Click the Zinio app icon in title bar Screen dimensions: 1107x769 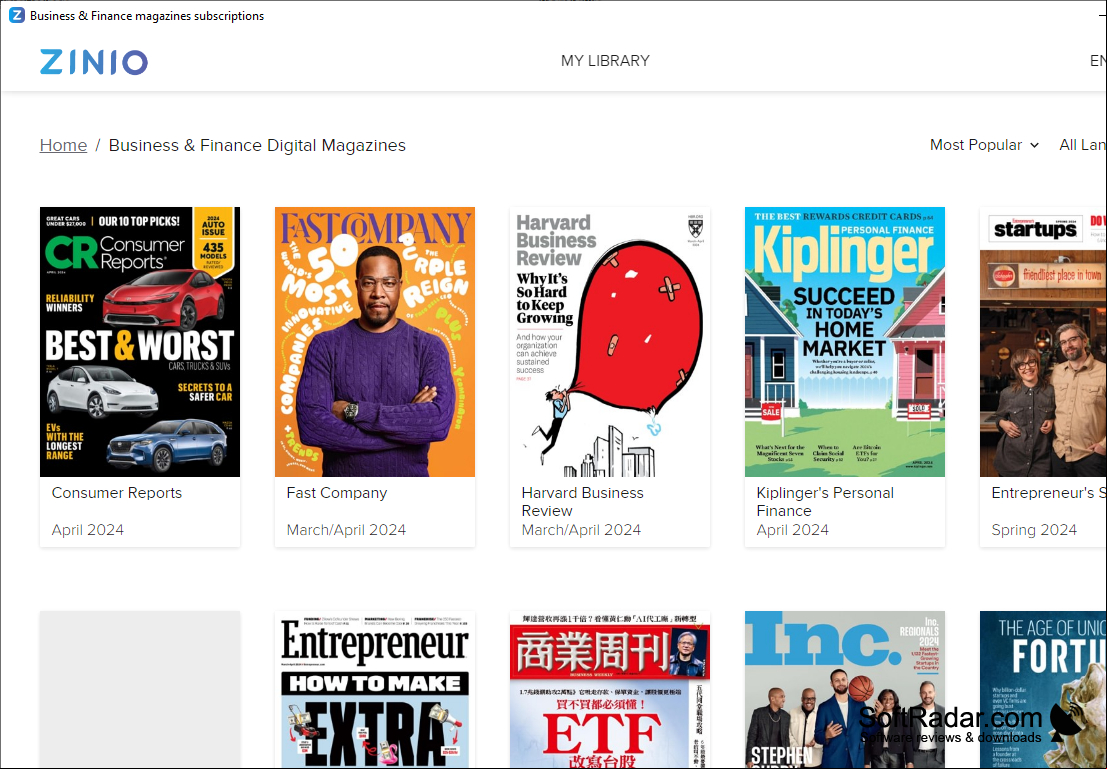point(16,15)
